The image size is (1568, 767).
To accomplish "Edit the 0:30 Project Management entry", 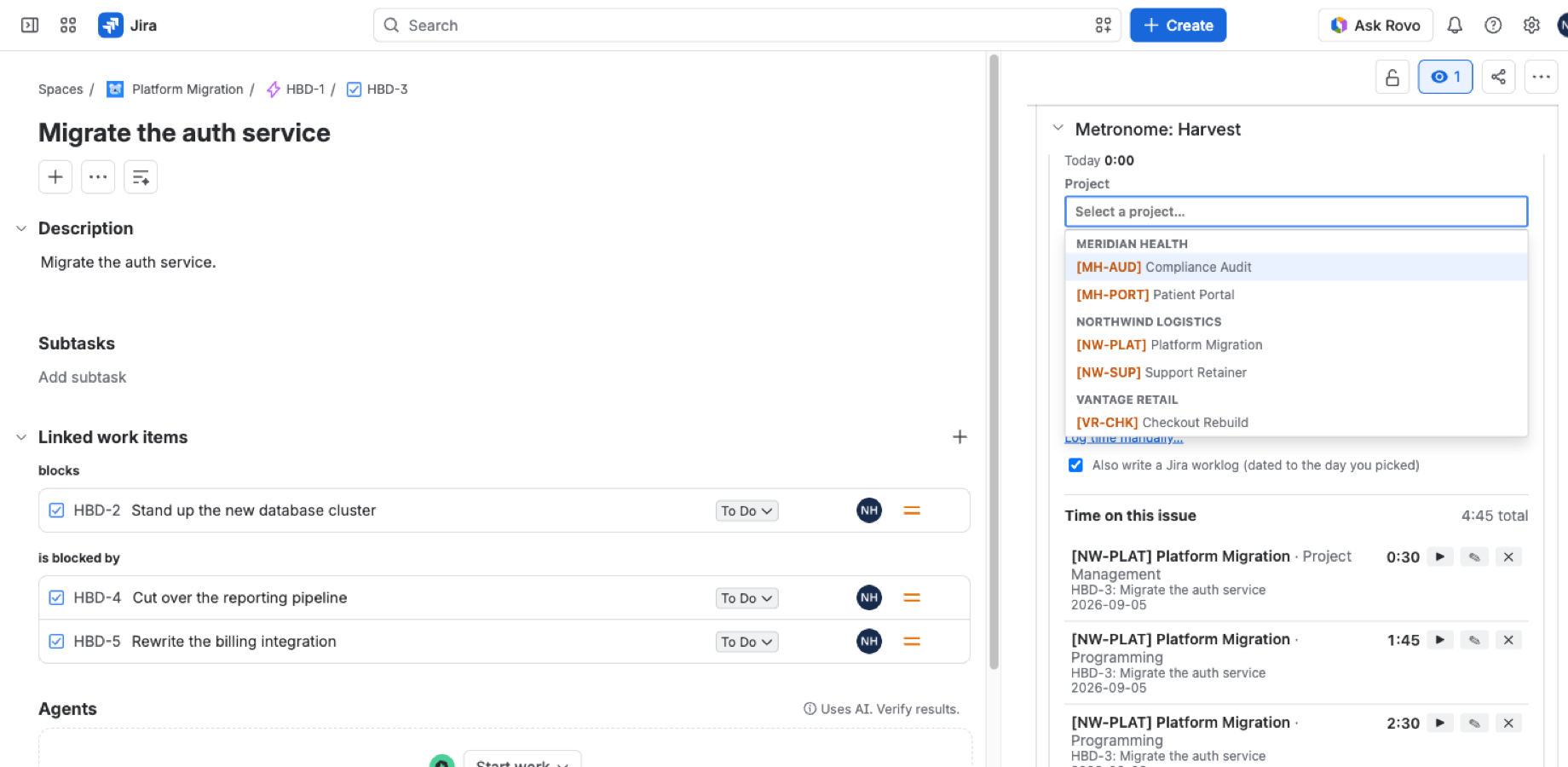I will (1474, 557).
